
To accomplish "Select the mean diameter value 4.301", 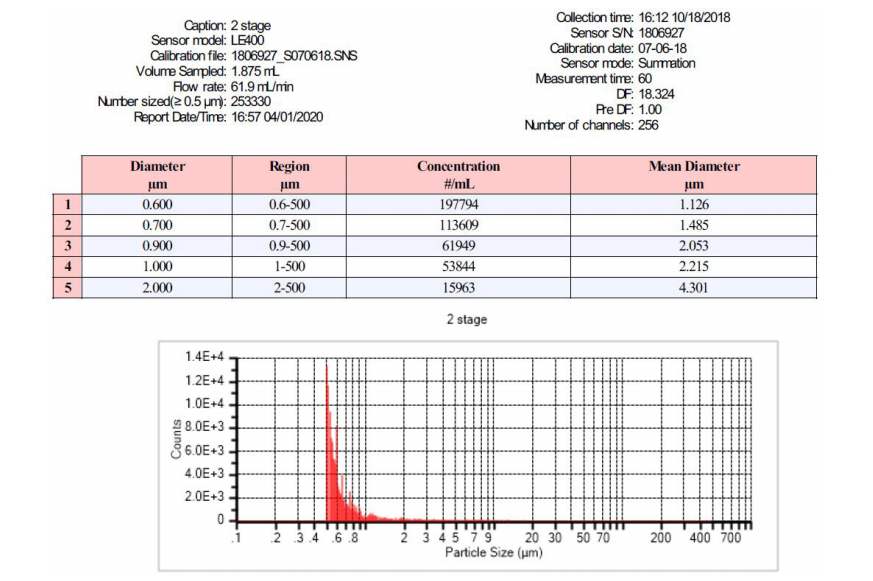I will click(693, 288).
